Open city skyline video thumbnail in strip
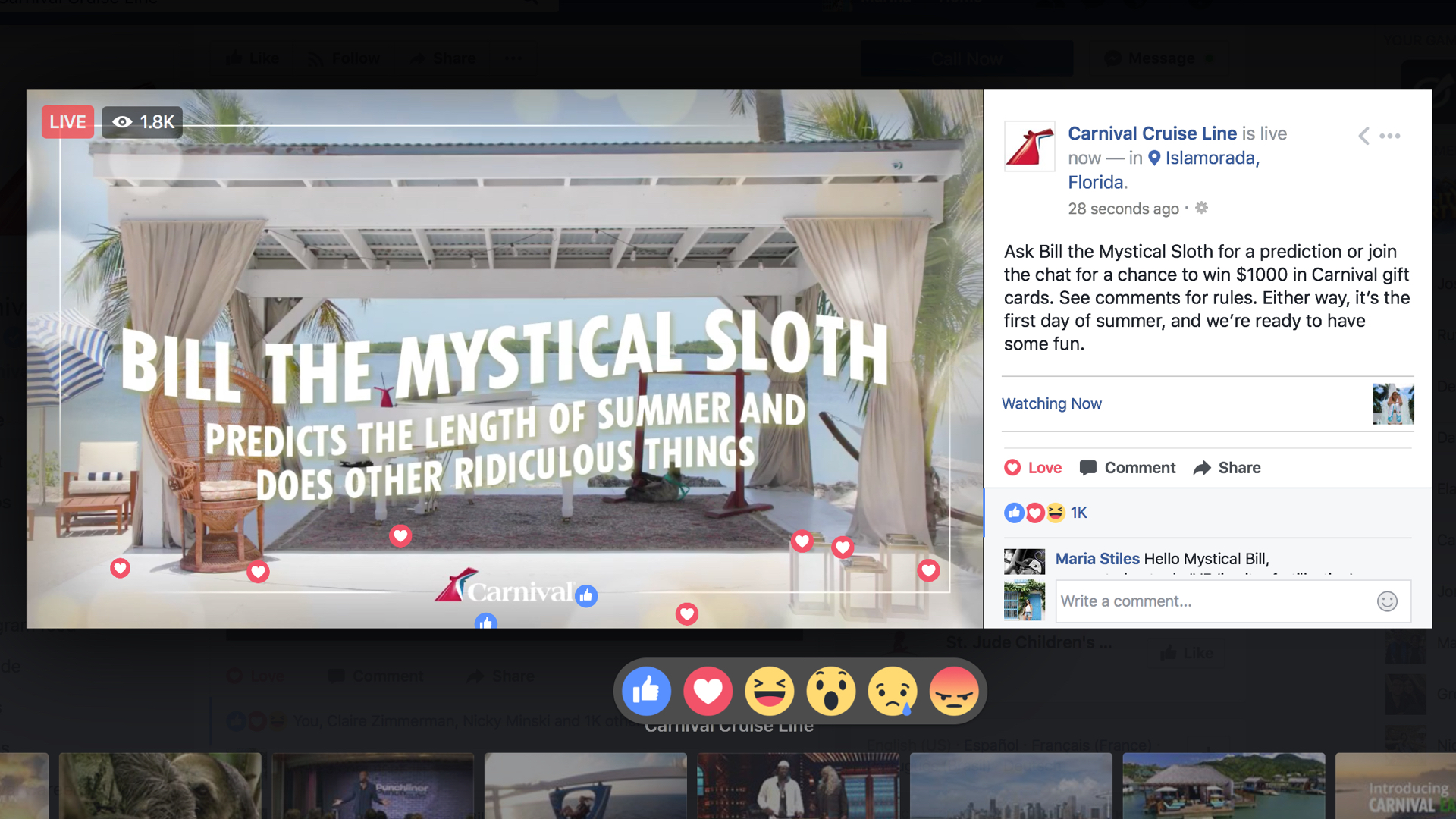 [x=1011, y=786]
